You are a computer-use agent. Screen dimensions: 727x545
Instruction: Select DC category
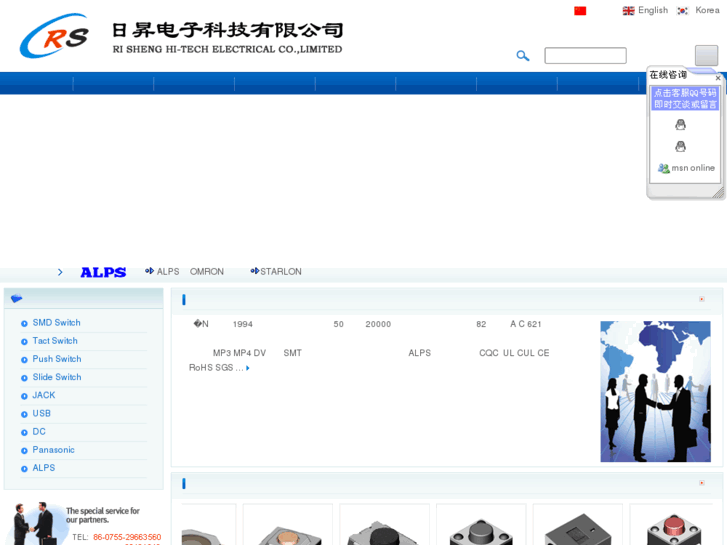(x=39, y=431)
